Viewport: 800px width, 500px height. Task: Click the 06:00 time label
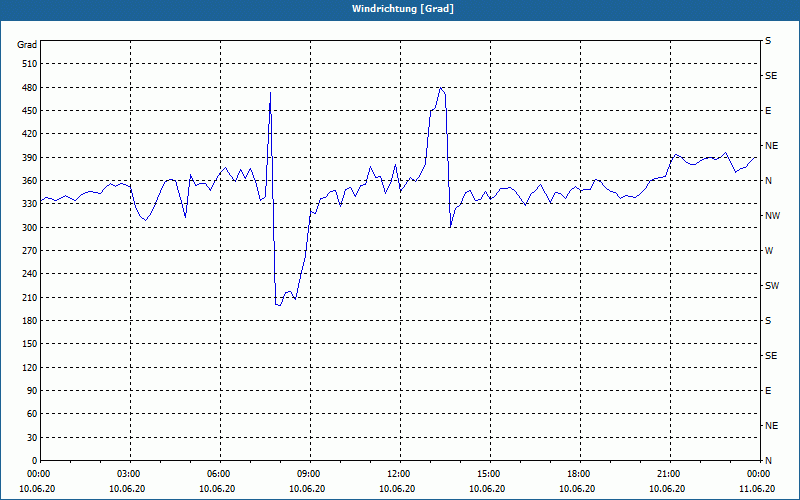(x=220, y=474)
